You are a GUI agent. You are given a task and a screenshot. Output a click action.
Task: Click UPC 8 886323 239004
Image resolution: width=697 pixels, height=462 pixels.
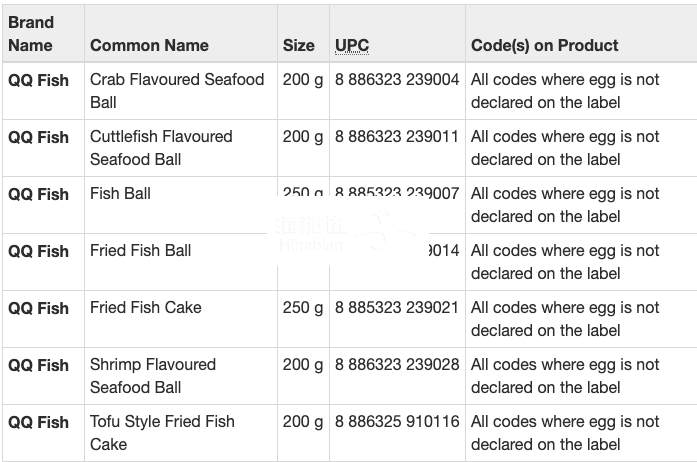397,80
